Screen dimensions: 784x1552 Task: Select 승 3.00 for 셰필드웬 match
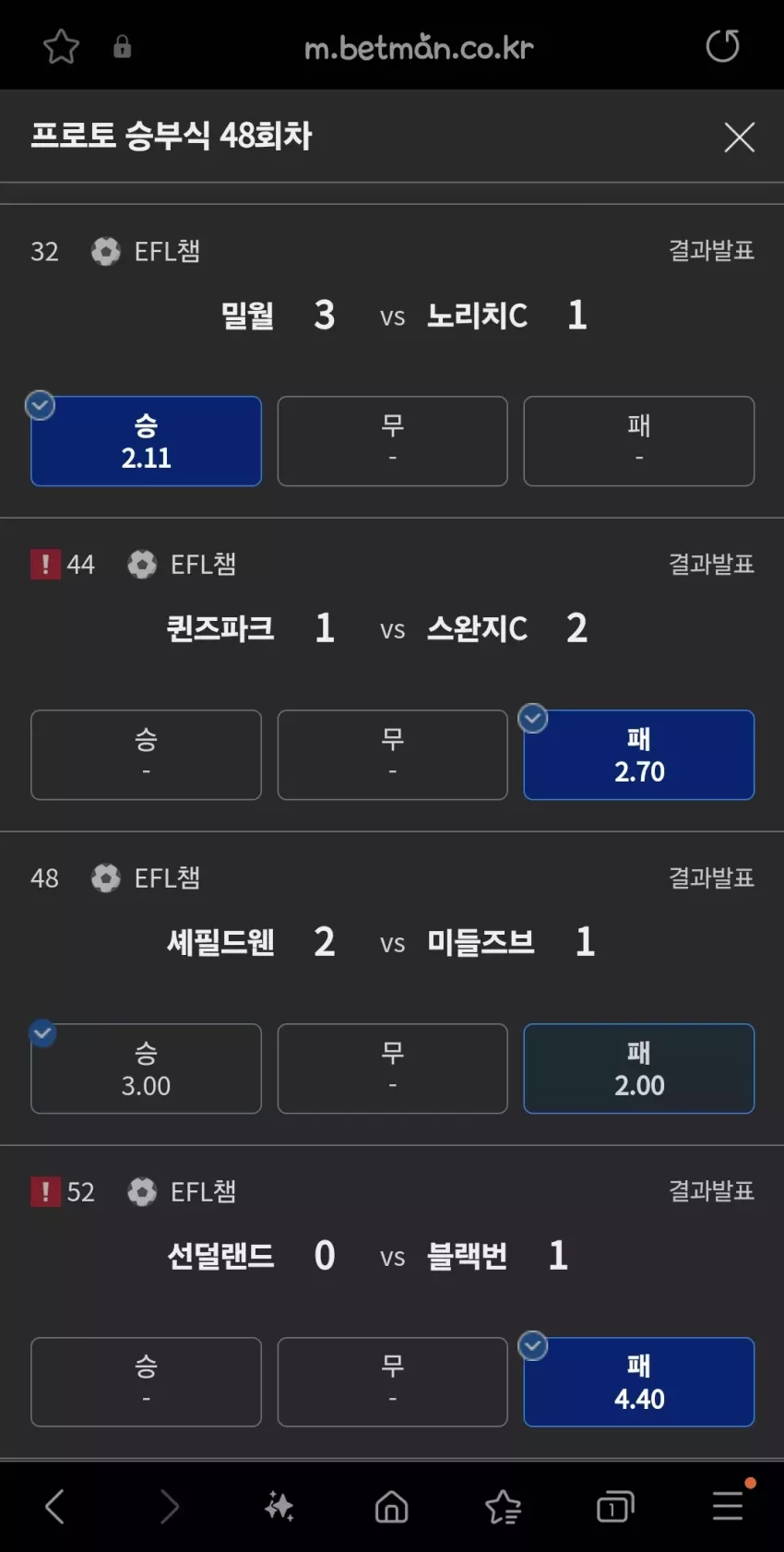tap(146, 1068)
